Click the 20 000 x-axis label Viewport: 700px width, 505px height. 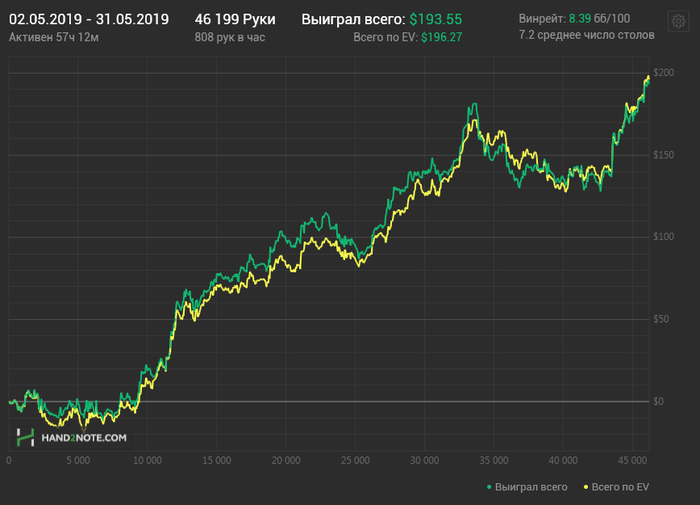286,460
